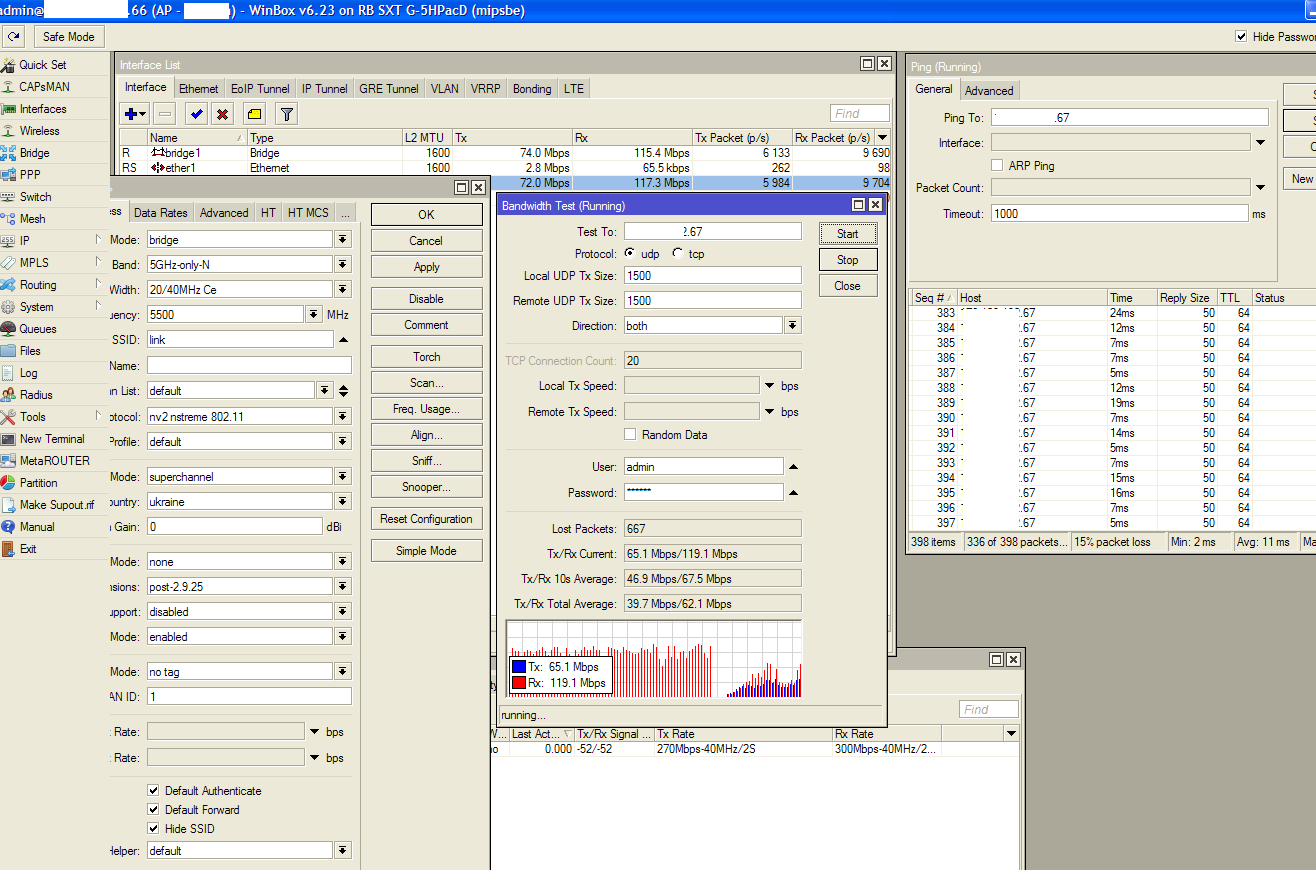The height and width of the screenshot is (870, 1316).
Task: Toggle the ARP Ping checkbox
Action: (x=997, y=165)
